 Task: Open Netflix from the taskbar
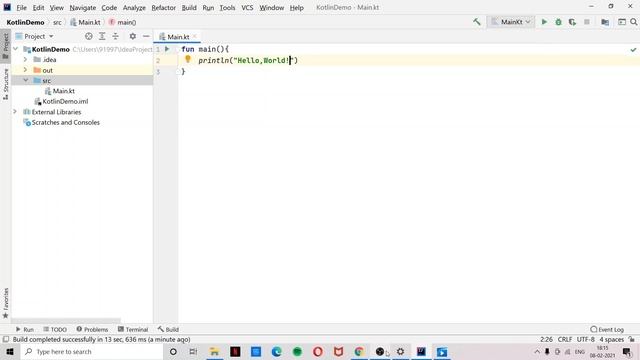point(235,351)
